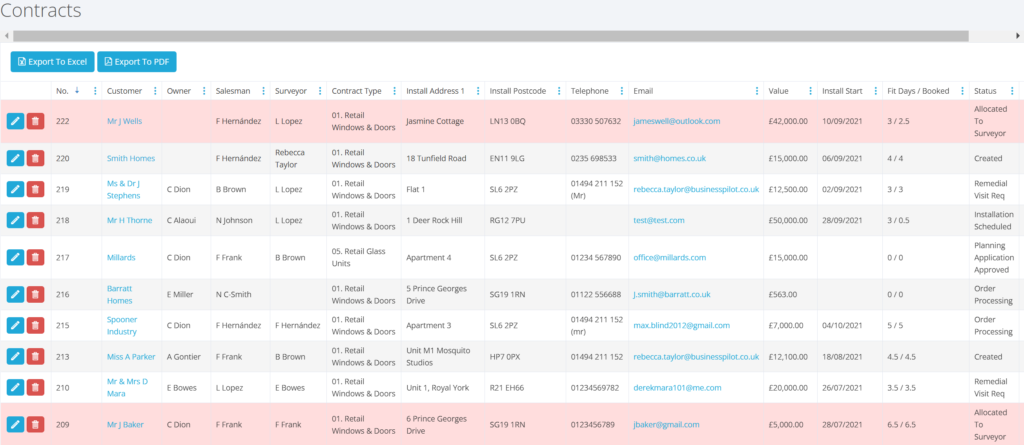The height and width of the screenshot is (445, 1024).
Task: Delete contract 218 with trash icon
Action: coord(35,220)
